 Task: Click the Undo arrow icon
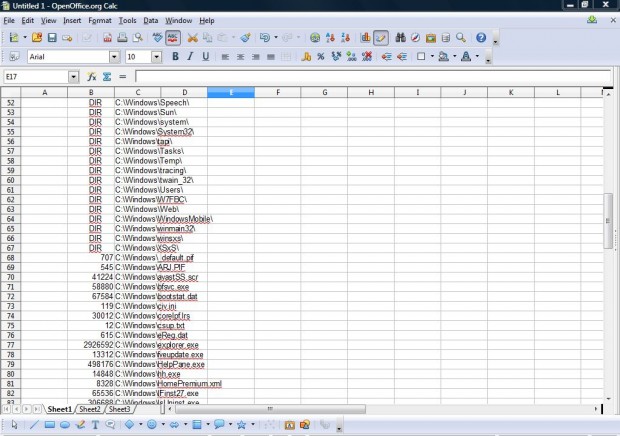pos(265,38)
